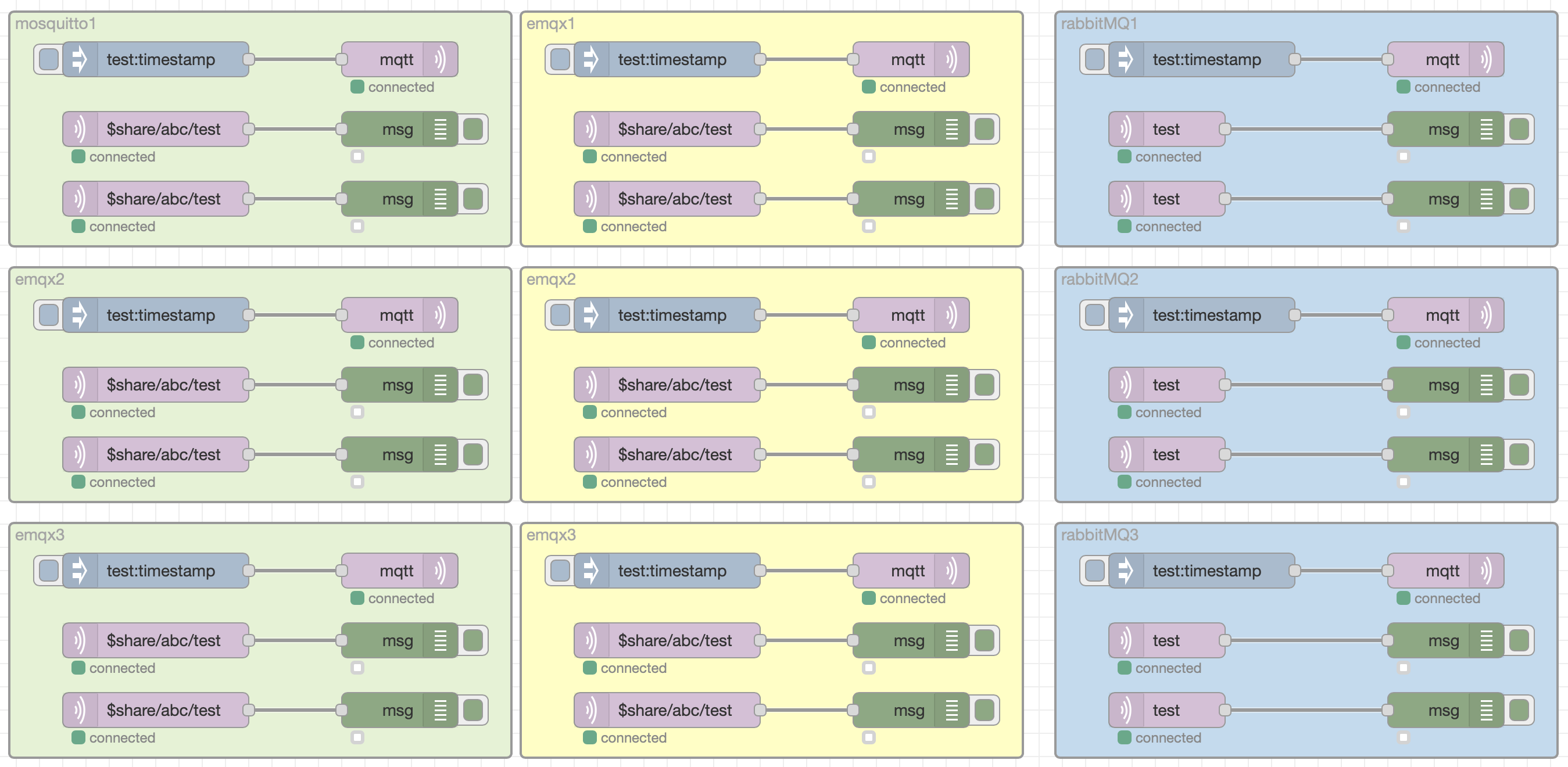The width and height of the screenshot is (1568, 767).
Task: Click the mqtt out wave icon in mosquitto1
Action: coord(440,59)
